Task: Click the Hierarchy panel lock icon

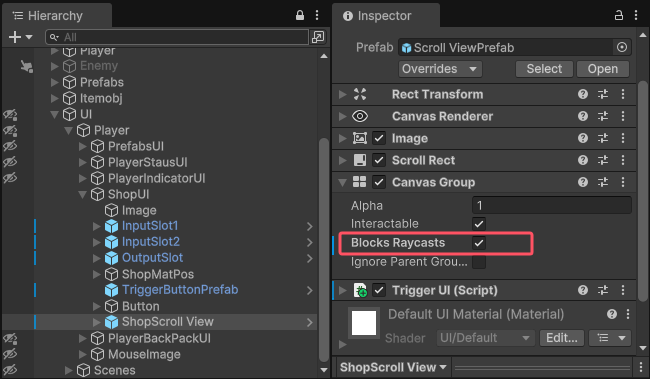Action: (300, 15)
